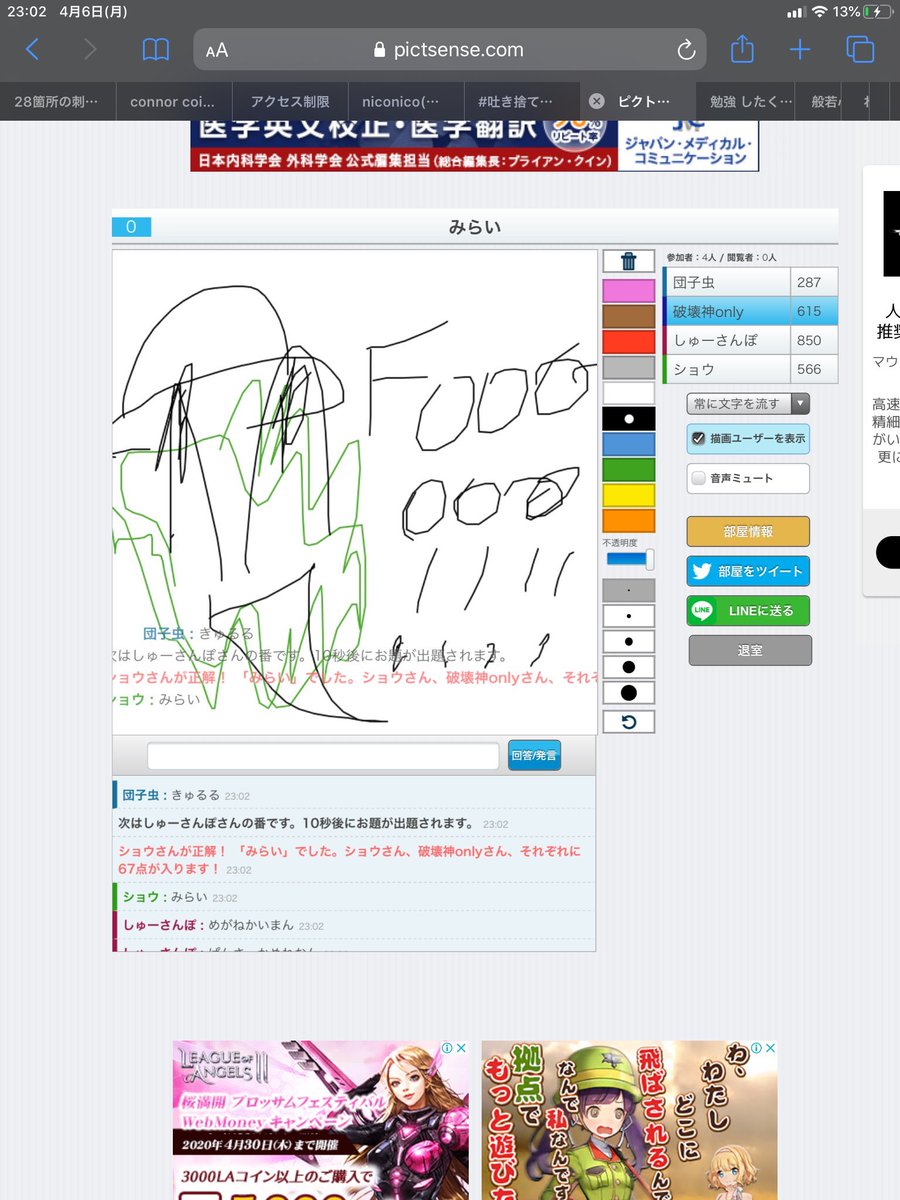This screenshot has width=900, height=1200.
Task: Switch to the connor coi tab
Action: click(x=174, y=101)
